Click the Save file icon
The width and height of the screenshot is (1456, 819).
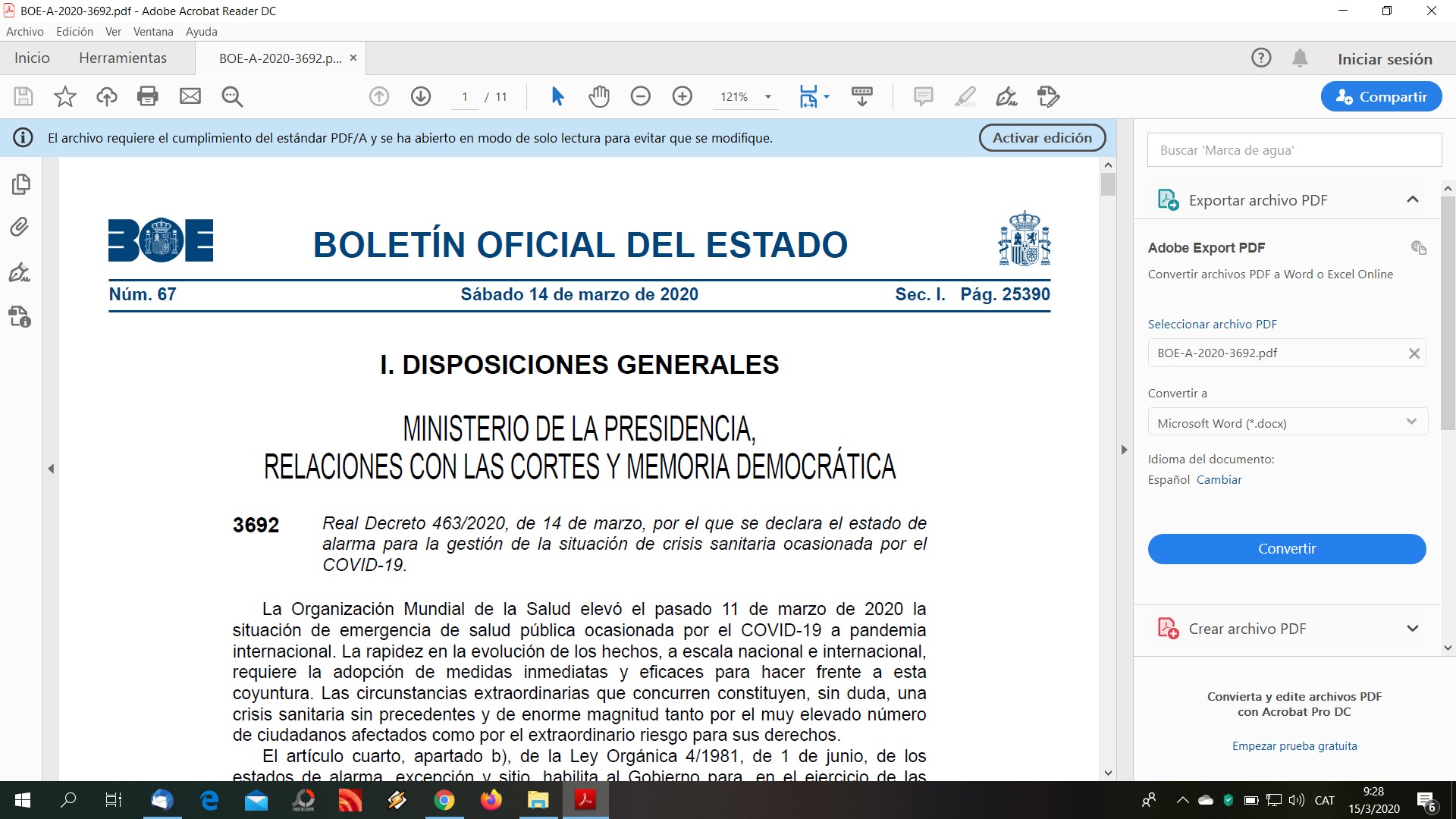click(24, 96)
